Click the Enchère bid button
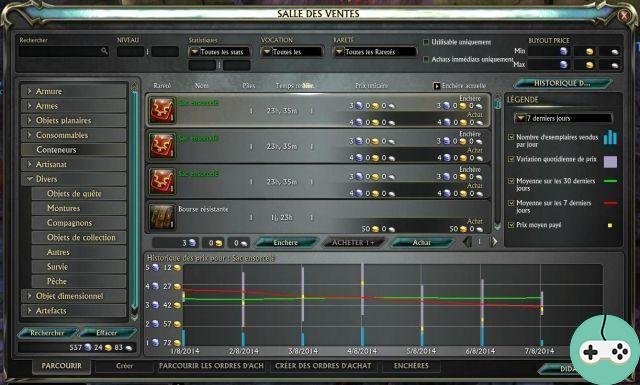 click(286, 243)
